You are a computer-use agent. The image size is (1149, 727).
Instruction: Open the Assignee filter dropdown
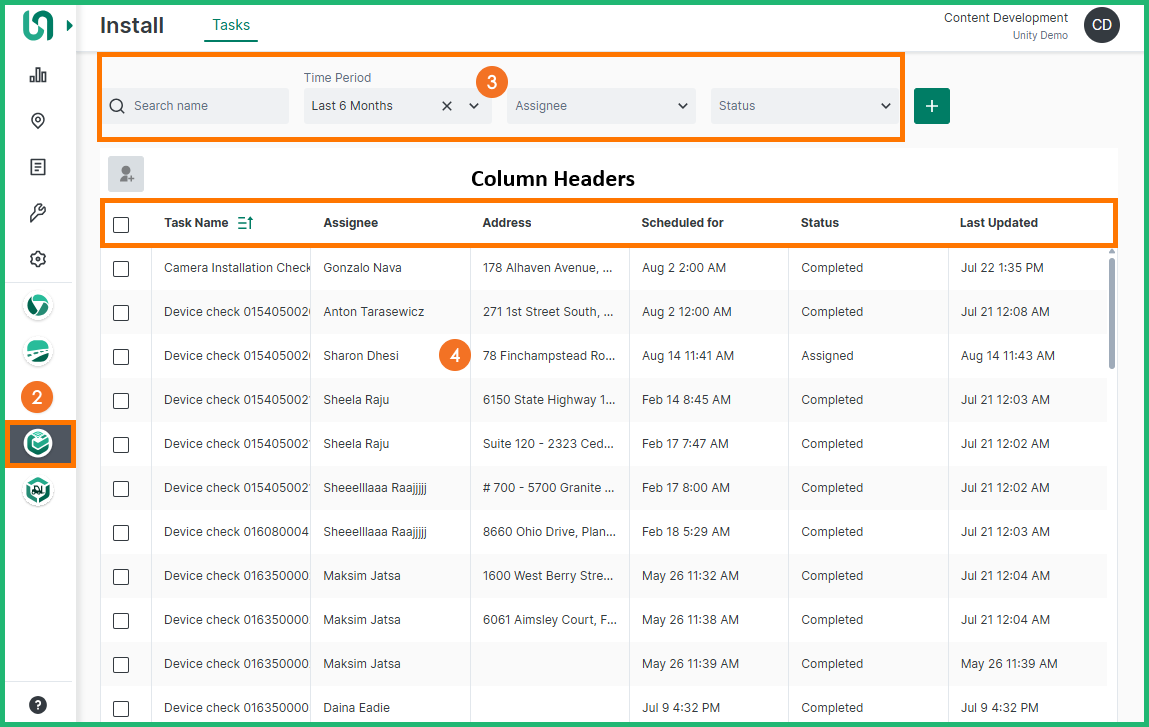(x=600, y=106)
